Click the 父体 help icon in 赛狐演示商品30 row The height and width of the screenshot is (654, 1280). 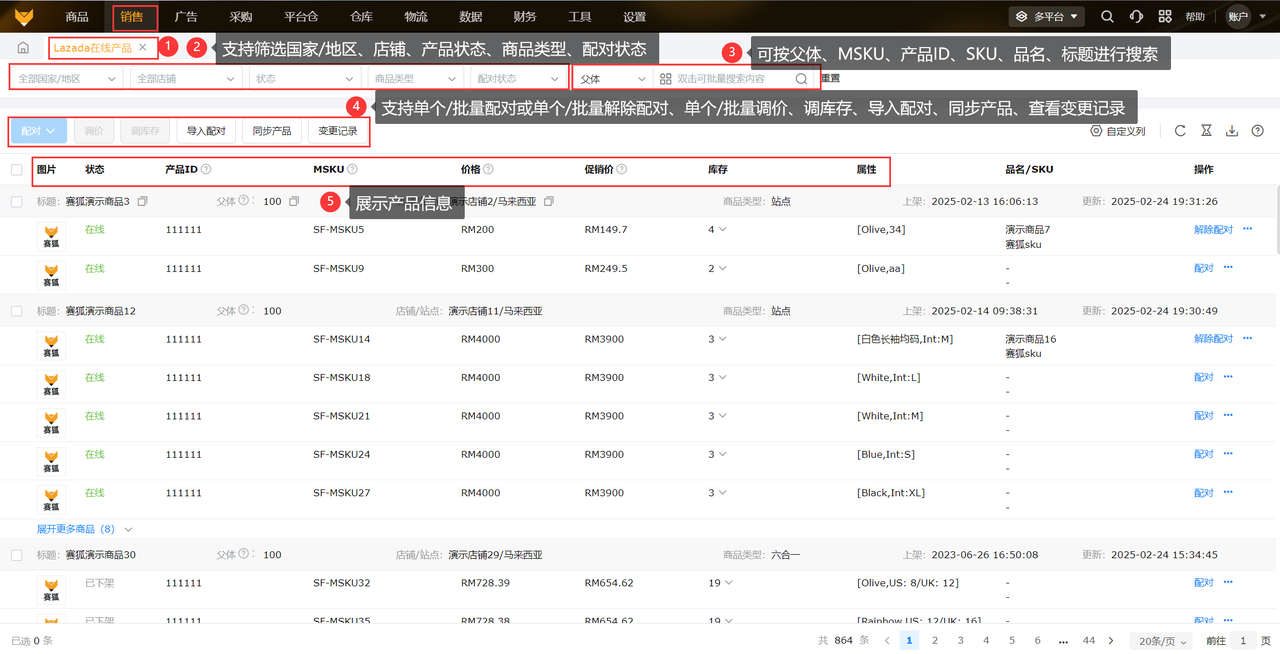244,555
